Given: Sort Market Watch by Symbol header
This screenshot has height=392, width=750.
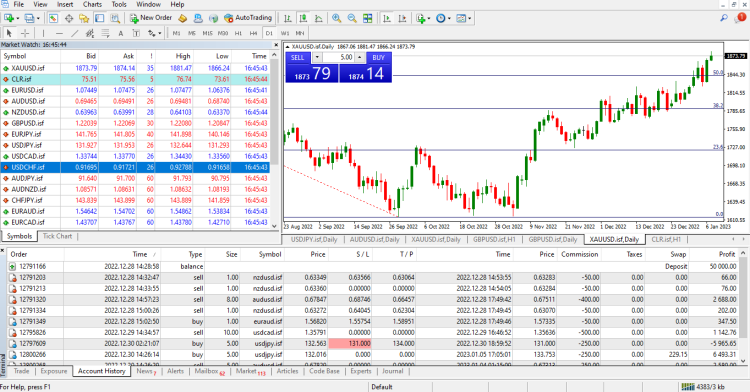Looking at the screenshot, I should coord(15,56).
